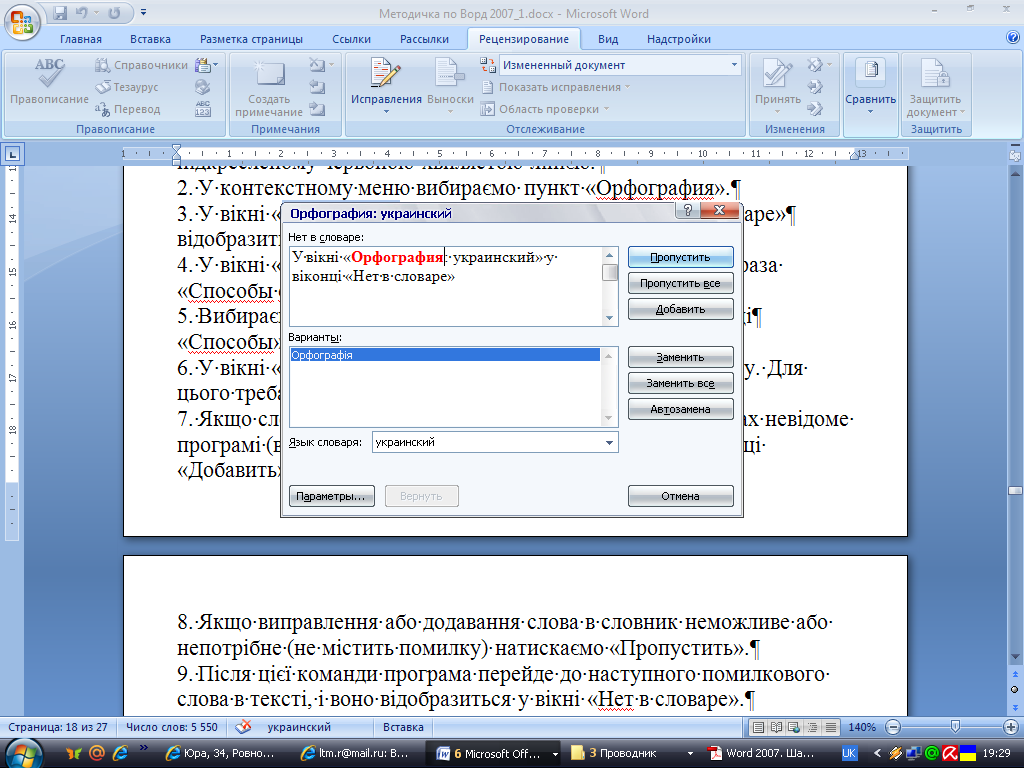This screenshot has height=768, width=1024.
Task: Click the 140% zoom level
Action: click(x=861, y=727)
